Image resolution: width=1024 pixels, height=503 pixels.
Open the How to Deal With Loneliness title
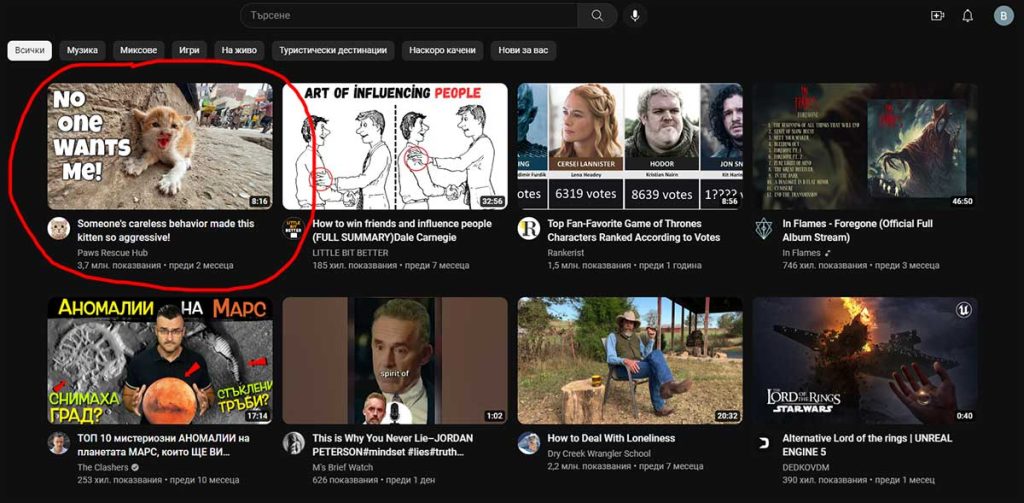[611, 438]
